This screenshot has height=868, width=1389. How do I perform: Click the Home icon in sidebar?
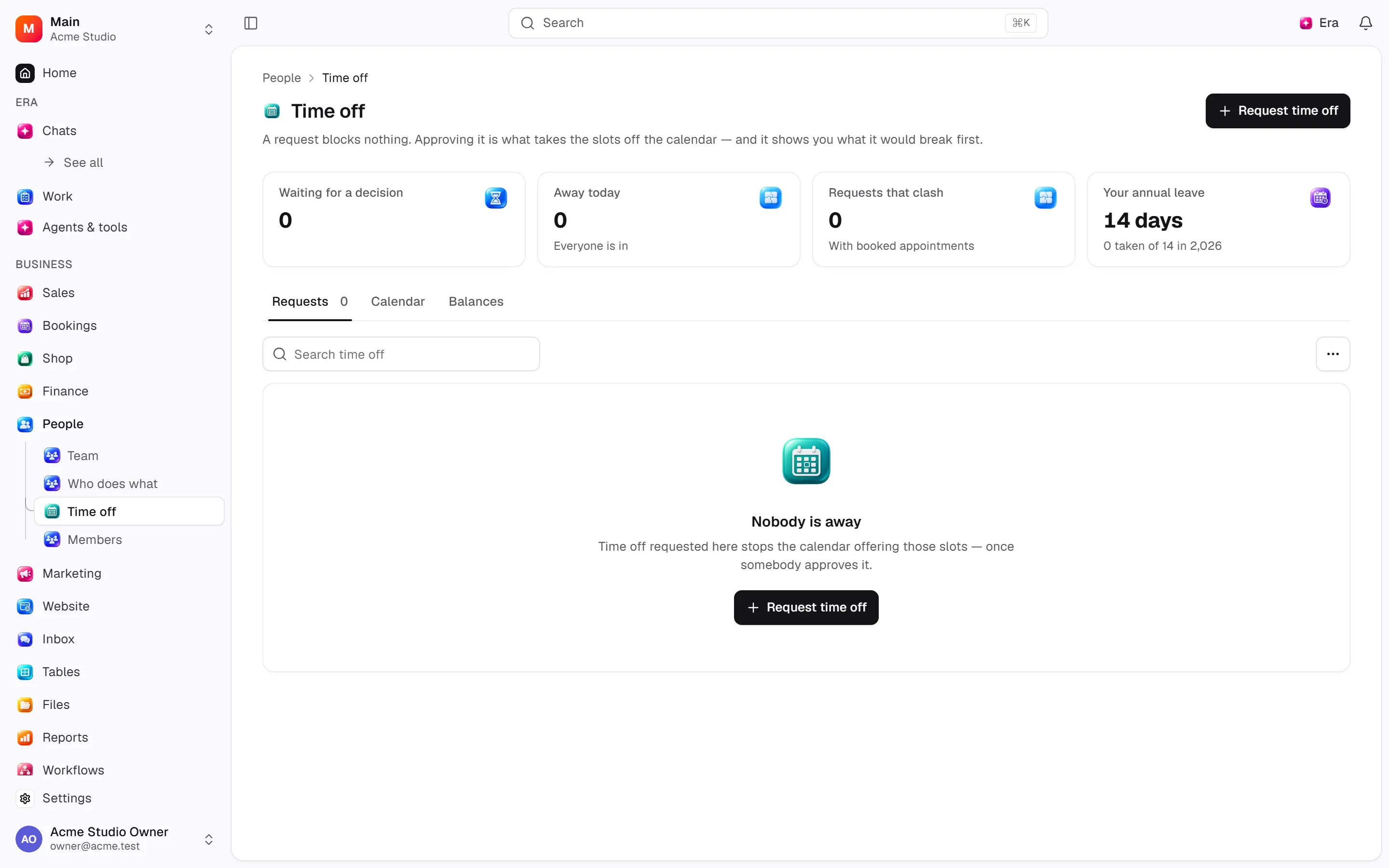click(x=25, y=73)
